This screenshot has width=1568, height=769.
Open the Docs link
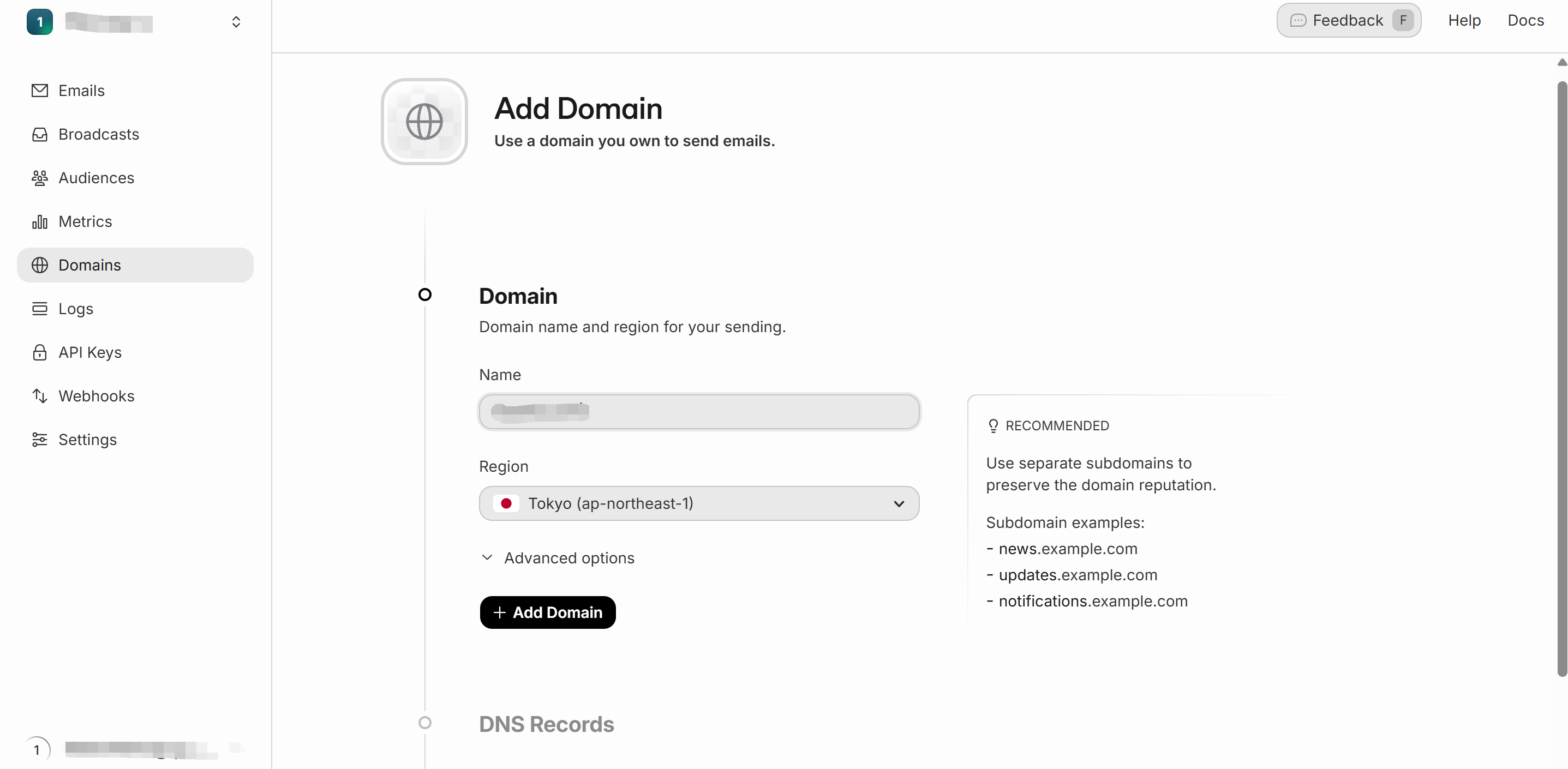point(1525,21)
